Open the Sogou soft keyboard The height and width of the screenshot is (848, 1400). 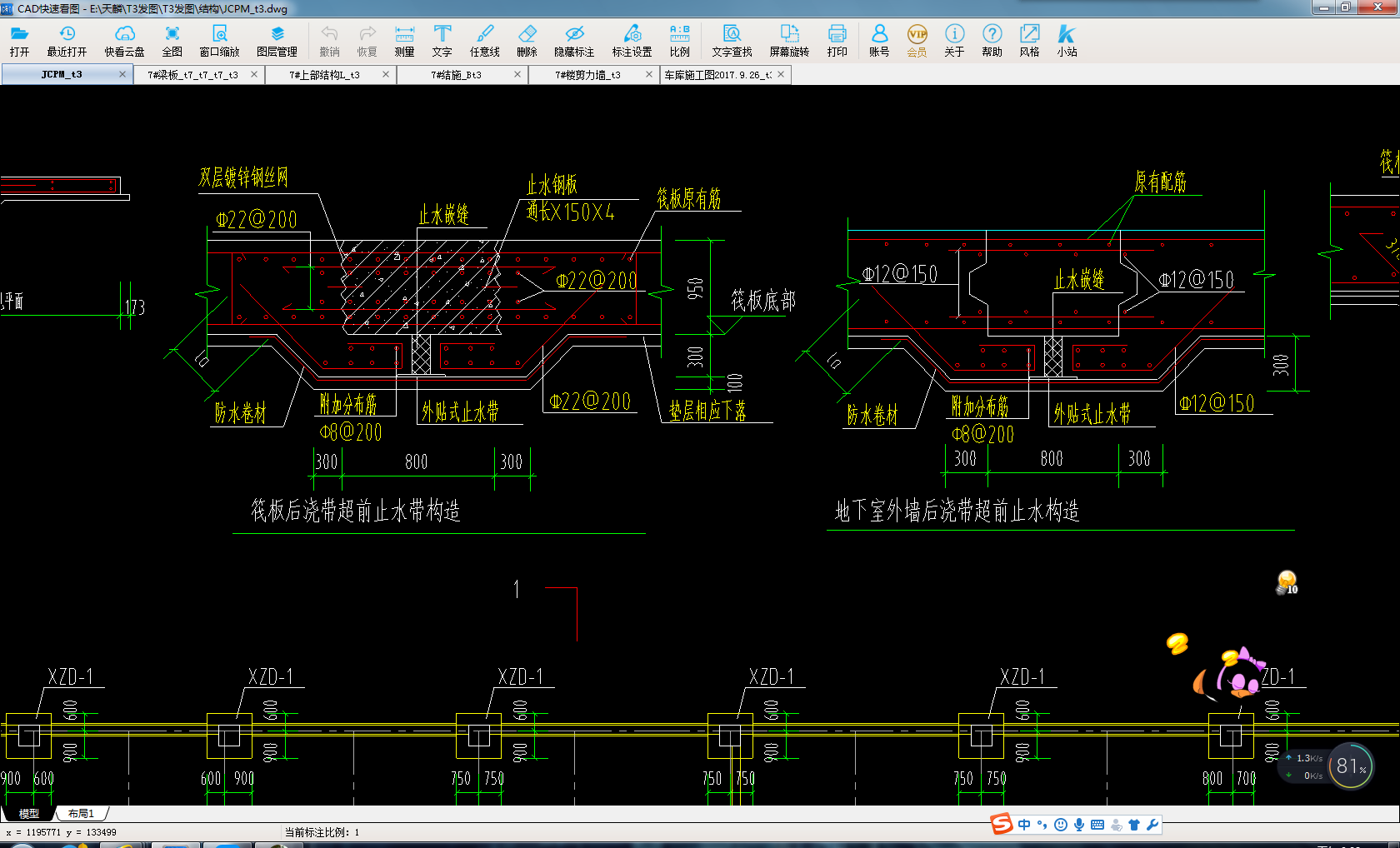(x=1097, y=825)
